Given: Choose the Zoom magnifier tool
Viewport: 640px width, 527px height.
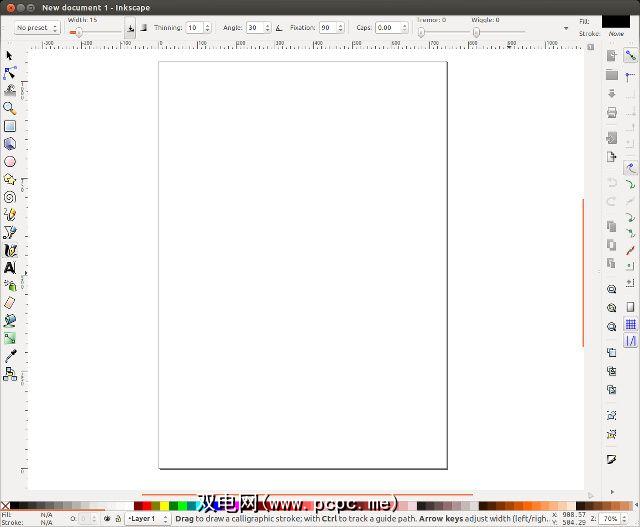Looking at the screenshot, I should (10, 108).
